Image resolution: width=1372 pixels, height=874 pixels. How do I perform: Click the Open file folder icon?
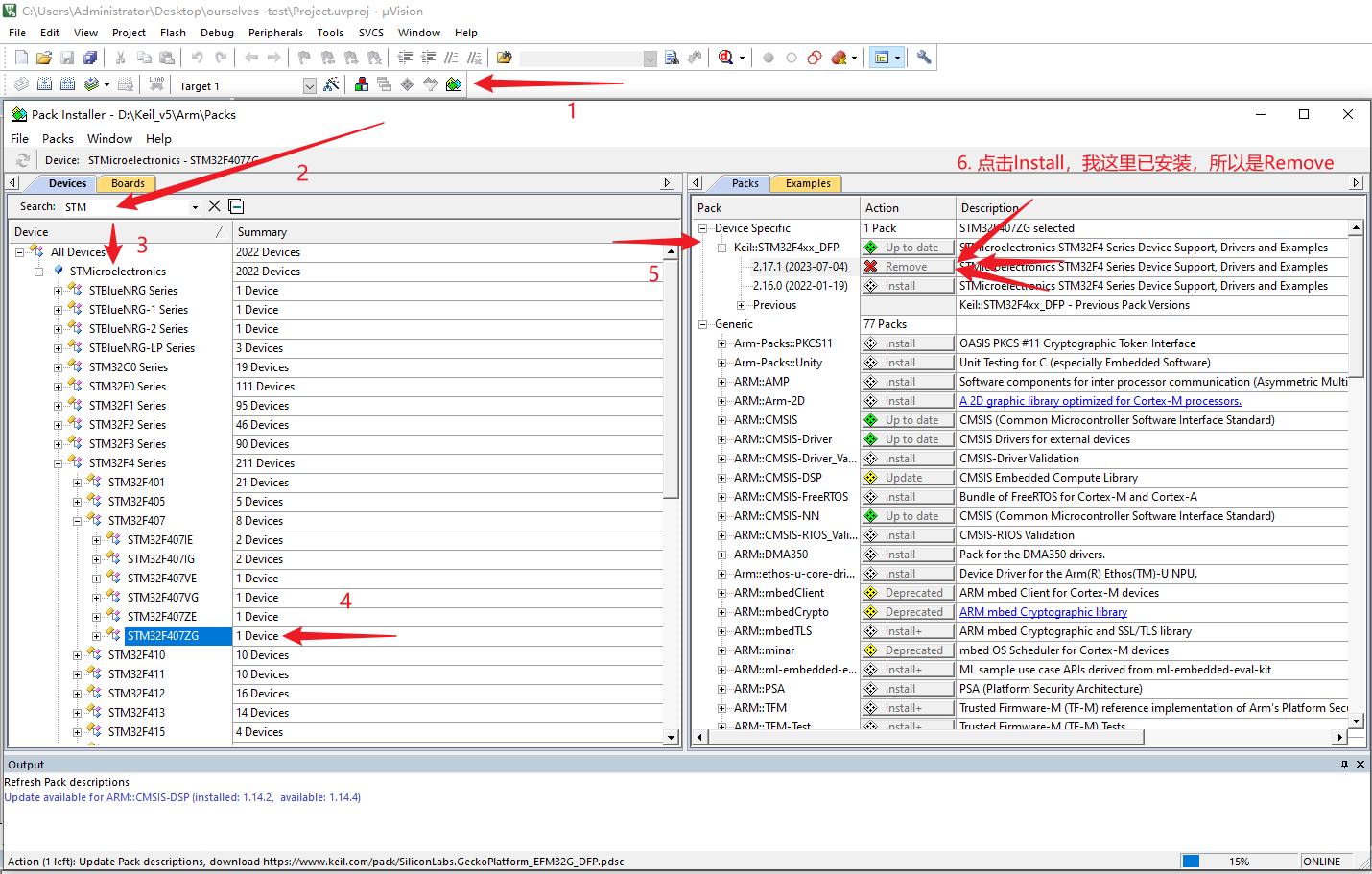pyautogui.click(x=44, y=58)
